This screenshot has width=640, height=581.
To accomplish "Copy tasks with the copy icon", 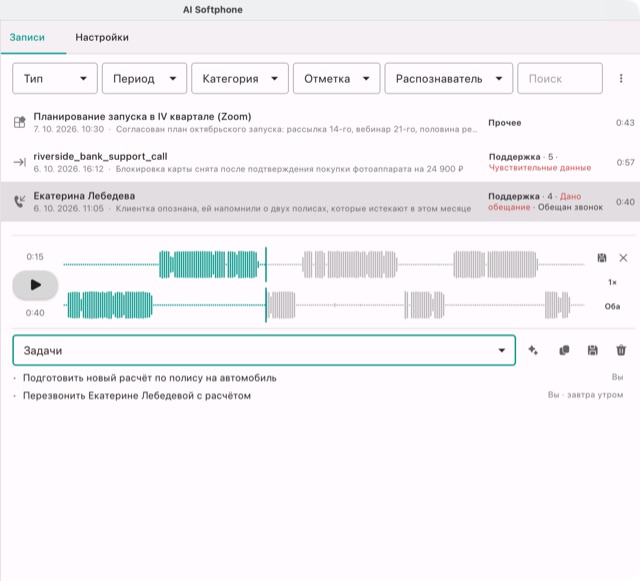I will pyautogui.click(x=564, y=350).
